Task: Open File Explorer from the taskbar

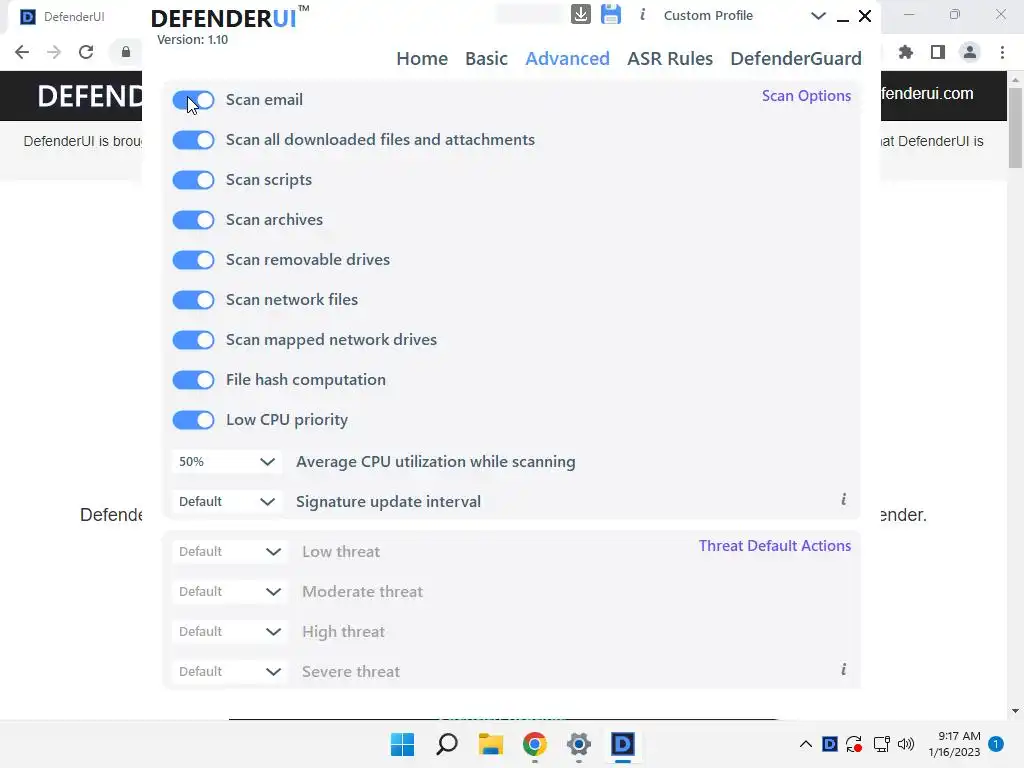Action: point(490,744)
